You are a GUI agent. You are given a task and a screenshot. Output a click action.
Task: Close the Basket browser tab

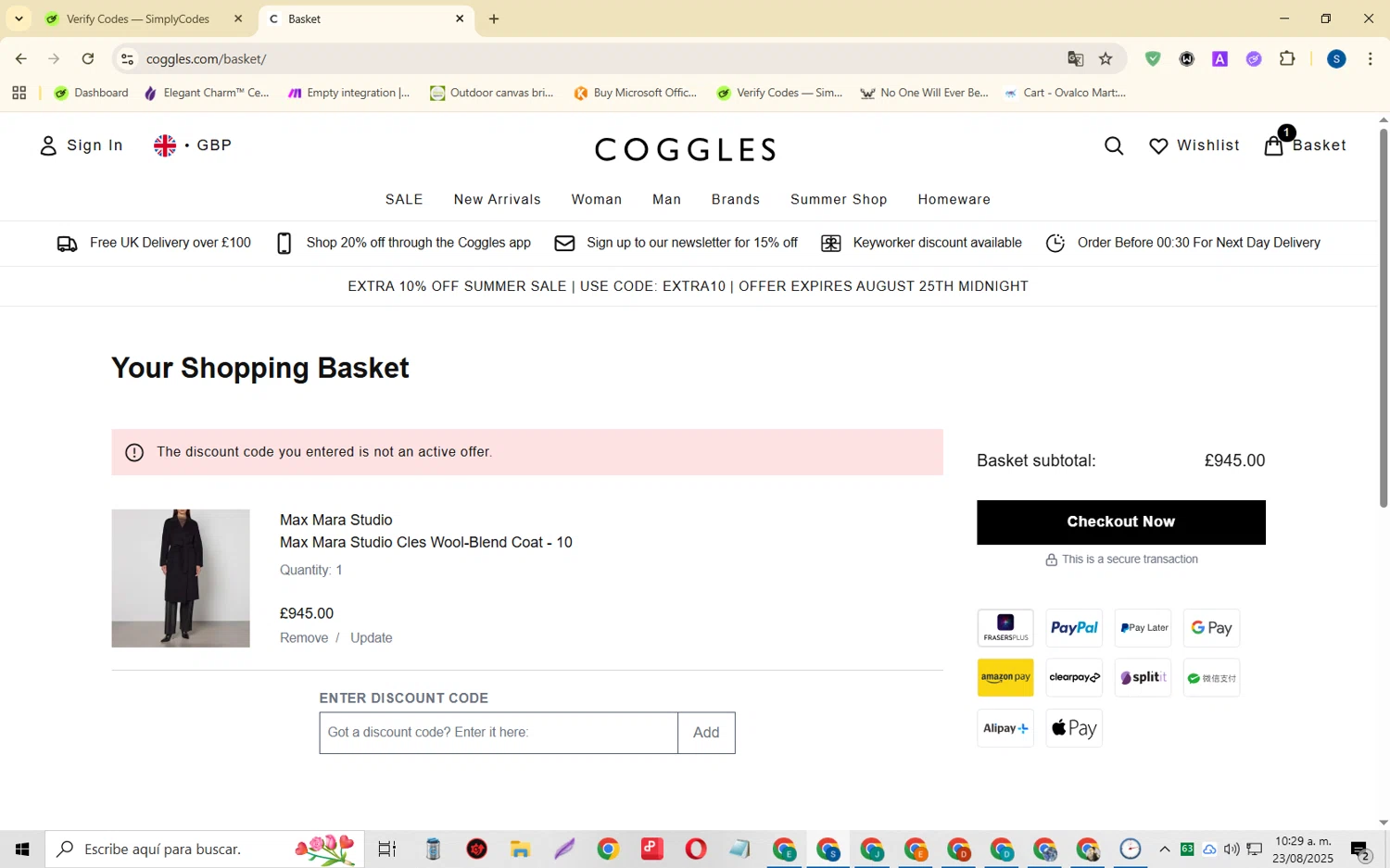(x=460, y=19)
